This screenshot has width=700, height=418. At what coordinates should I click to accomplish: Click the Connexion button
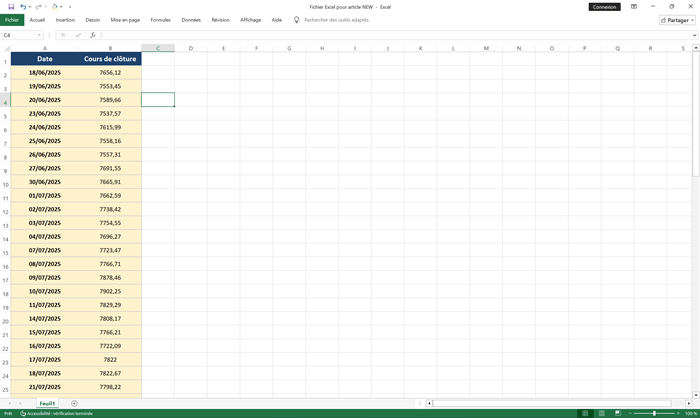pyautogui.click(x=604, y=6)
